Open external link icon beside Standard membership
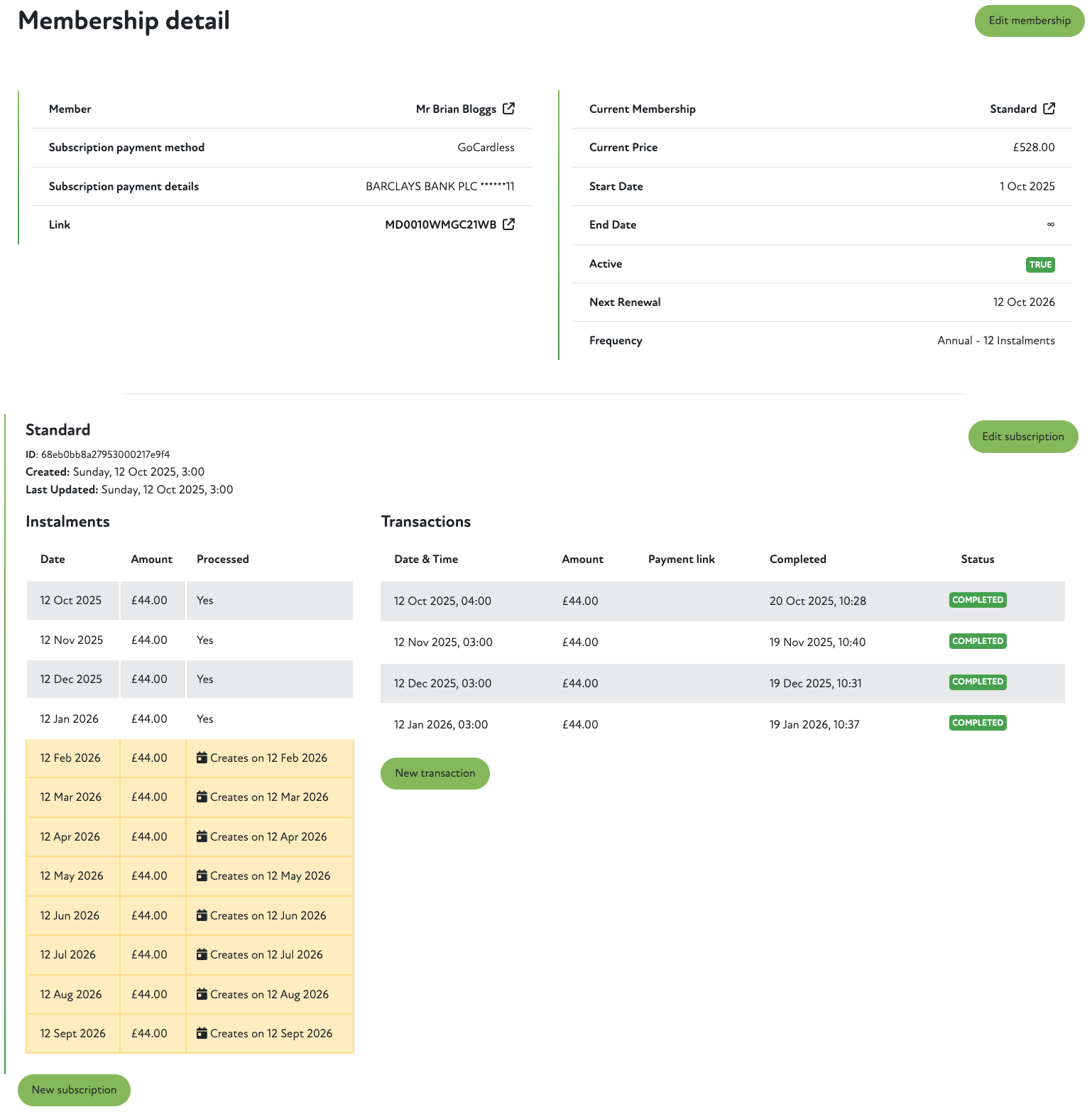The height and width of the screenshot is (1119, 1092). [1049, 109]
